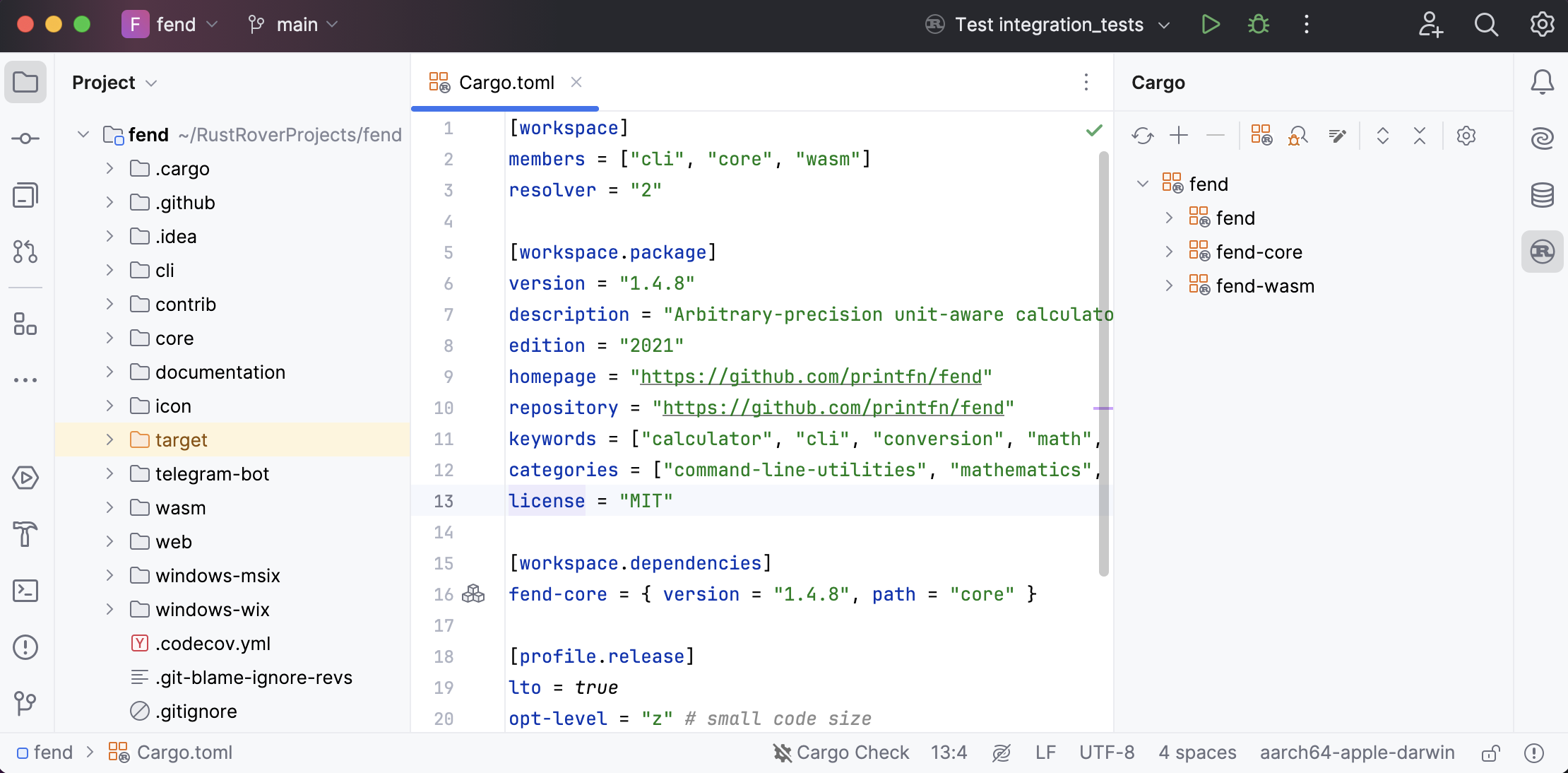1568x773 pixels.
Task: Open the Problems tool window
Action: [x=25, y=647]
